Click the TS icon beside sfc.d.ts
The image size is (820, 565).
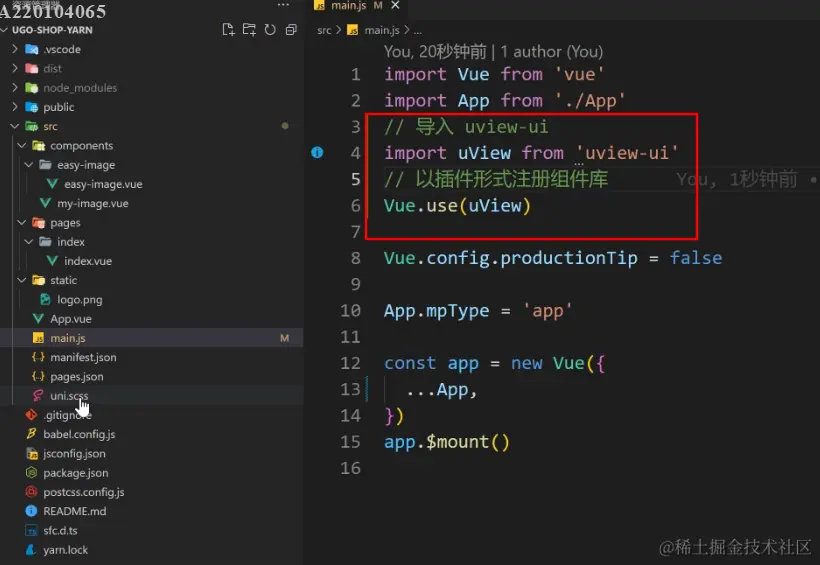31,530
